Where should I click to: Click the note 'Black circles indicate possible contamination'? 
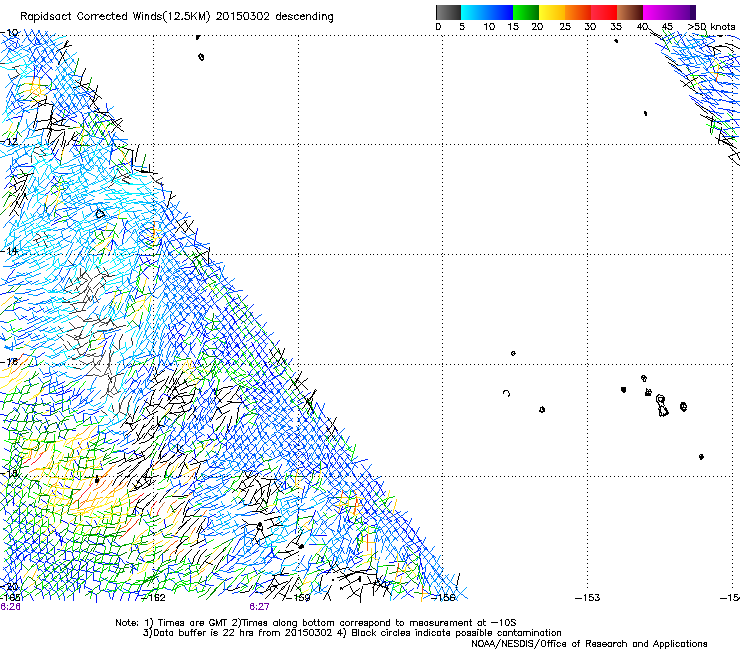tap(456, 633)
